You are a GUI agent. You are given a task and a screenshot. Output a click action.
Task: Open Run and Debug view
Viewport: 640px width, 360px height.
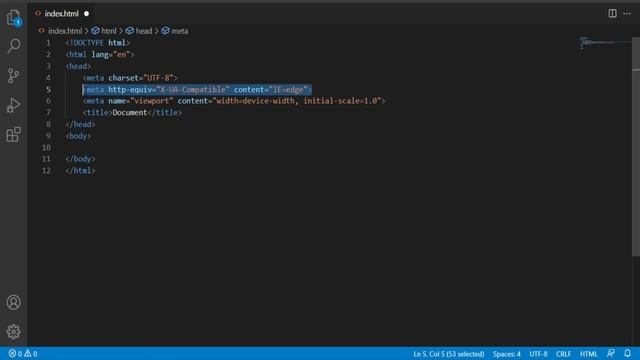pos(13,105)
